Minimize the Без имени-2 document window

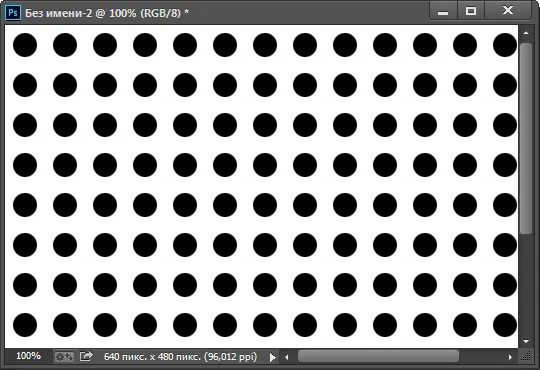tap(443, 11)
